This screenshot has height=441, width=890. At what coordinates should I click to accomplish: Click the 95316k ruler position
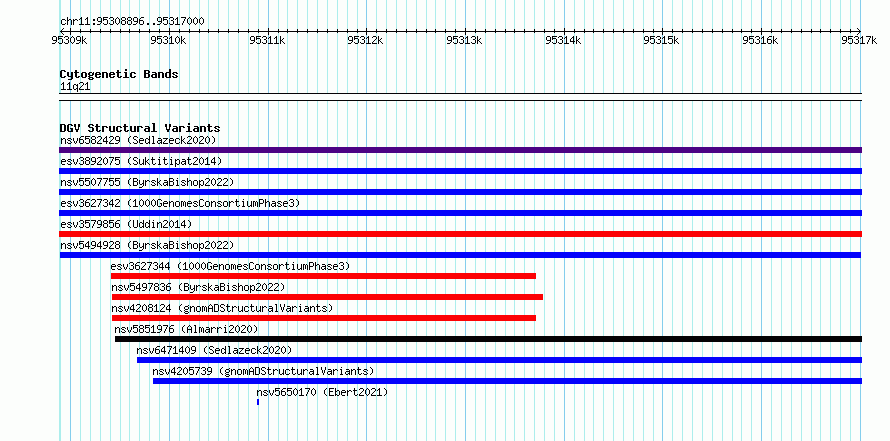[761, 40]
